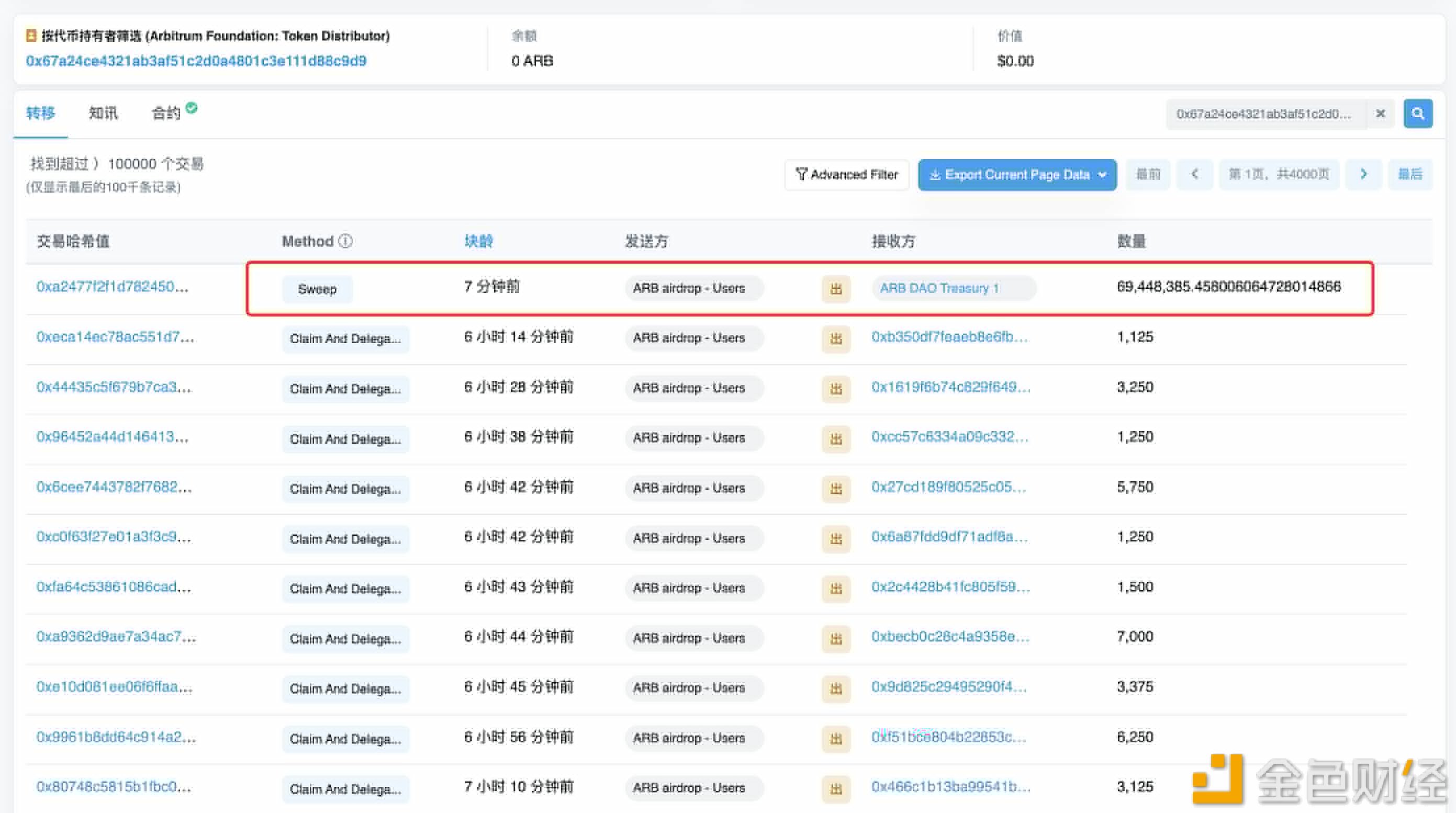The image size is (1456, 813).
Task: Click the OUT badge in the 5,750 row
Action: 836,488
